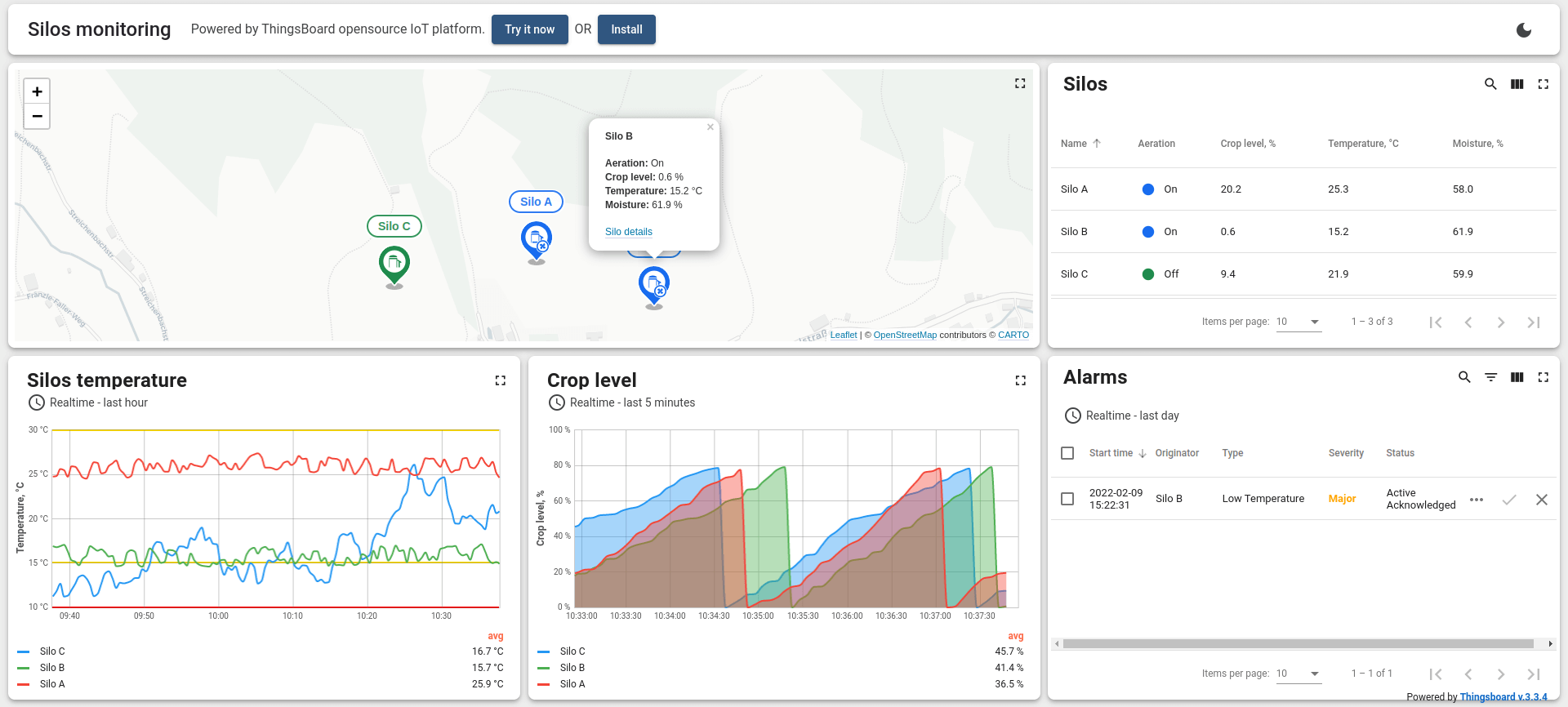Image resolution: width=1568 pixels, height=707 pixels.
Task: Open column selector in Alarms panel
Action: pyautogui.click(x=1517, y=377)
